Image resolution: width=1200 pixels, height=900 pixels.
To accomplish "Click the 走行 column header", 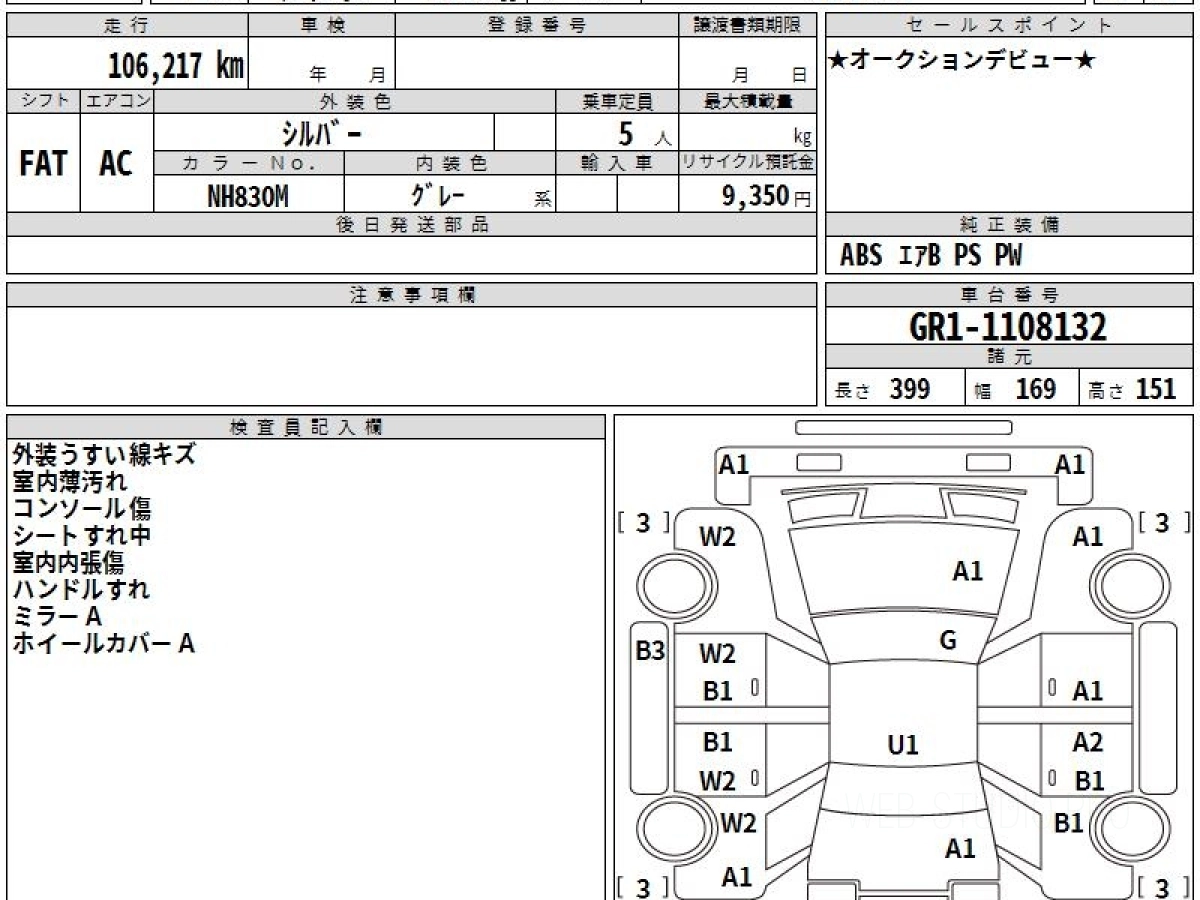I will point(127,26).
